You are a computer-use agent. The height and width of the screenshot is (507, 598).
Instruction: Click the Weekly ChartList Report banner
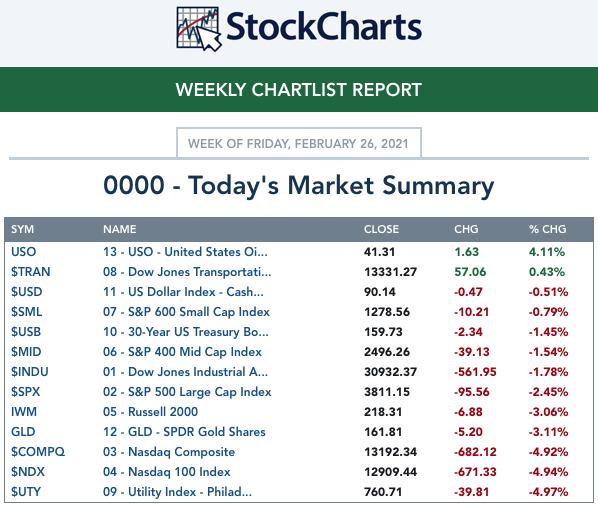(299, 90)
